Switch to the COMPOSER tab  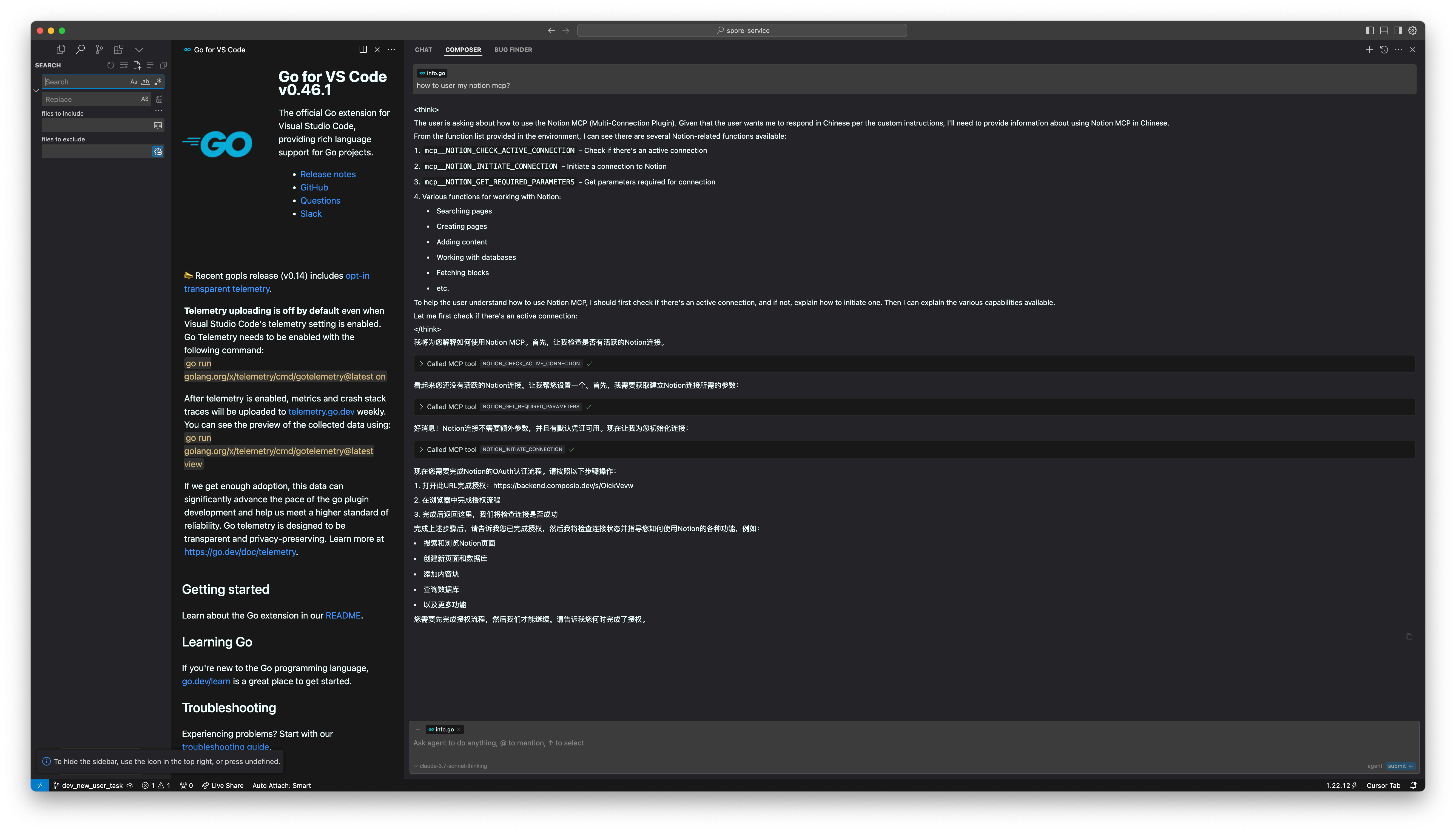tap(463, 50)
